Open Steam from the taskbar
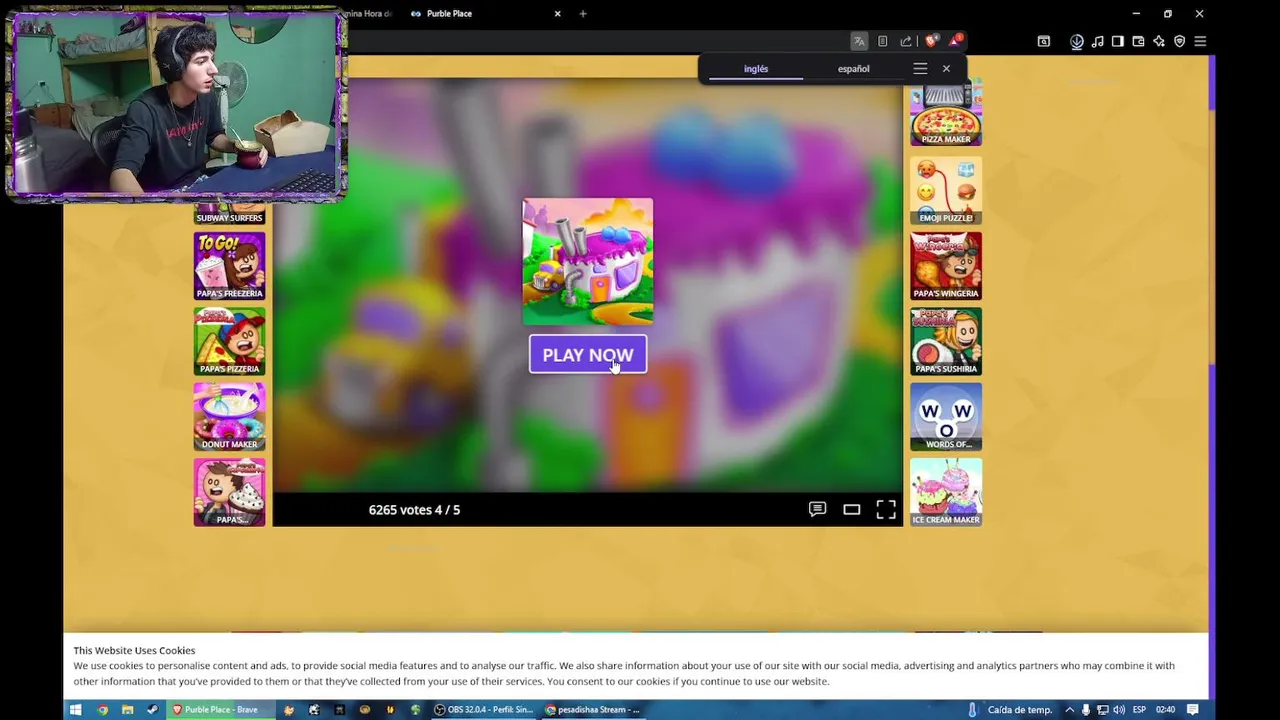The width and height of the screenshot is (1280, 720). [x=152, y=710]
